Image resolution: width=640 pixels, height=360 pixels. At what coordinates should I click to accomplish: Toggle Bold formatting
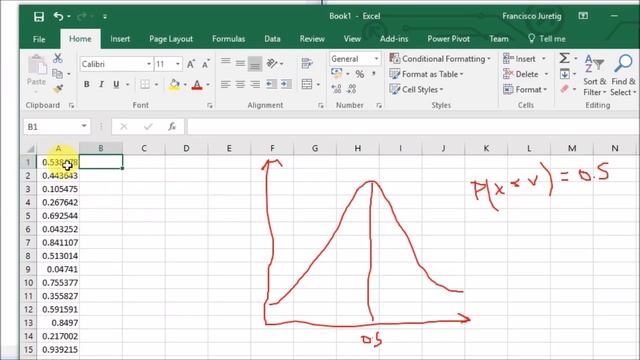[87, 84]
